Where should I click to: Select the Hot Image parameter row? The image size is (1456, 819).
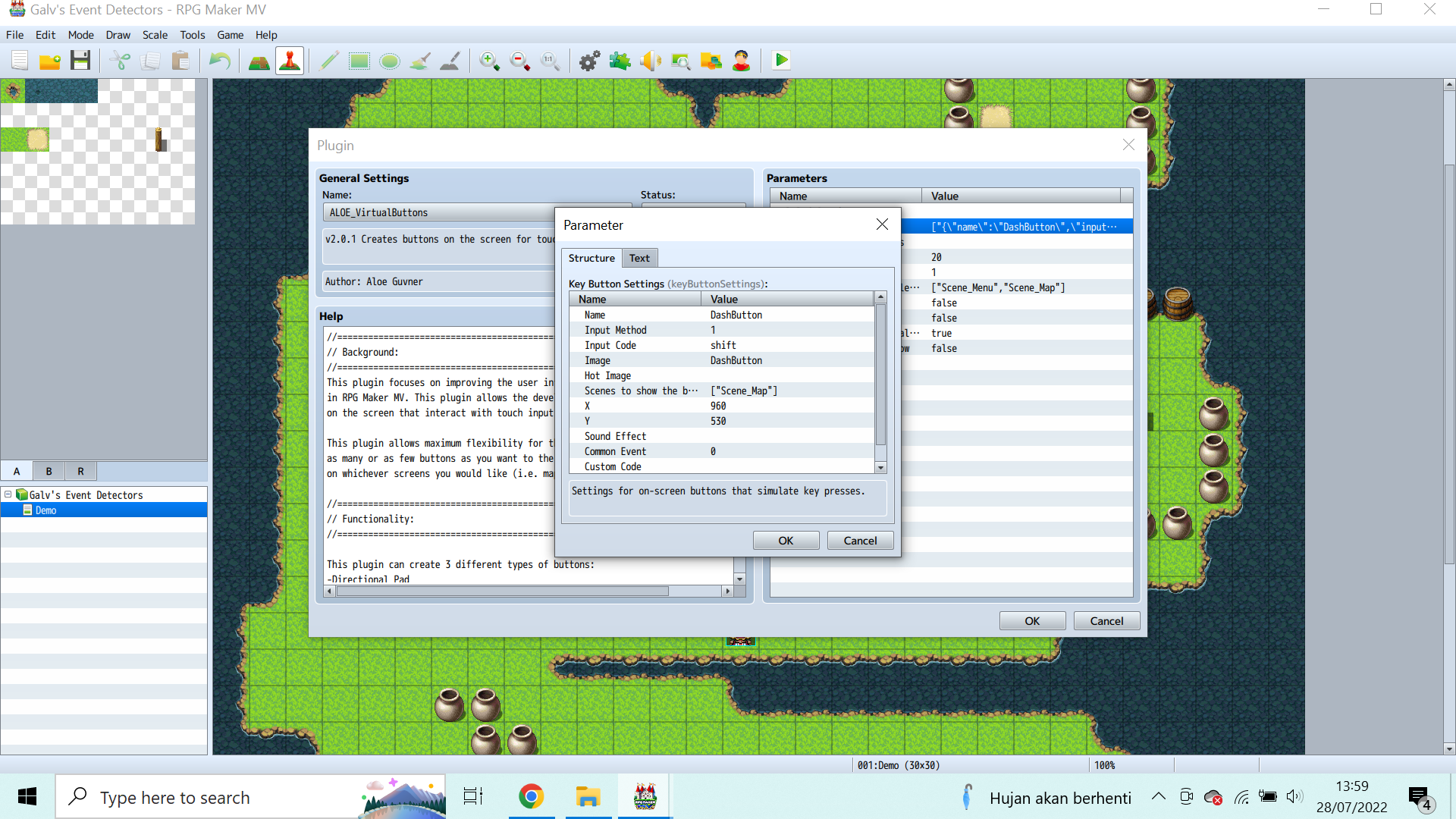click(722, 375)
